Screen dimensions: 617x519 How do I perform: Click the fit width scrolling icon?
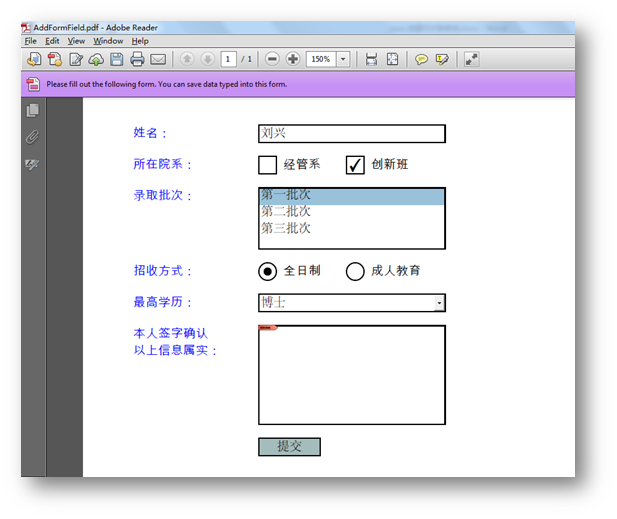371,59
